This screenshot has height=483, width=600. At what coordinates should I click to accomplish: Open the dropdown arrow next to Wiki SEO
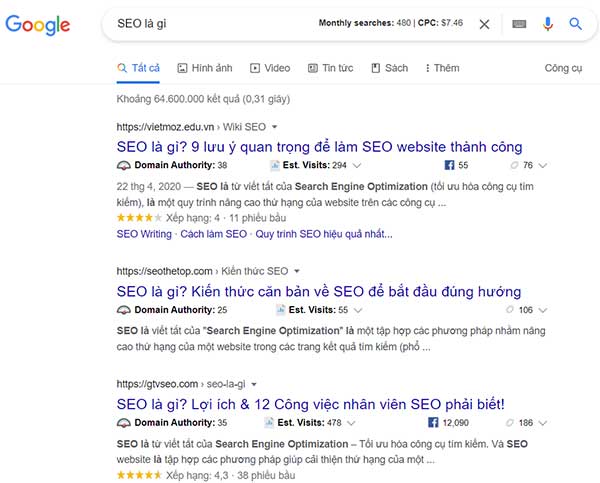click(x=274, y=127)
